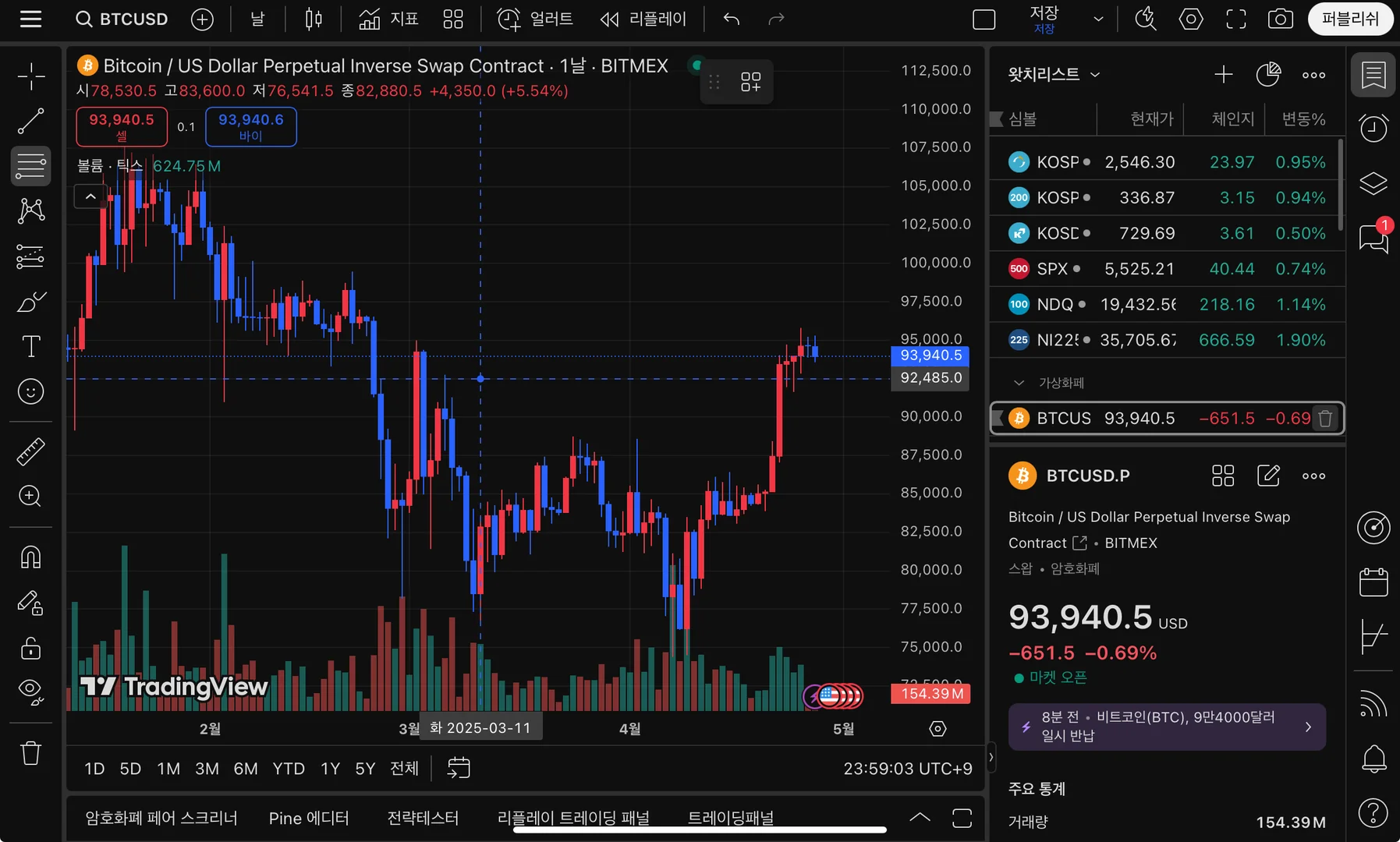Select the SPX row in watchlist
The width and height of the screenshot is (1400, 842).
point(1168,269)
